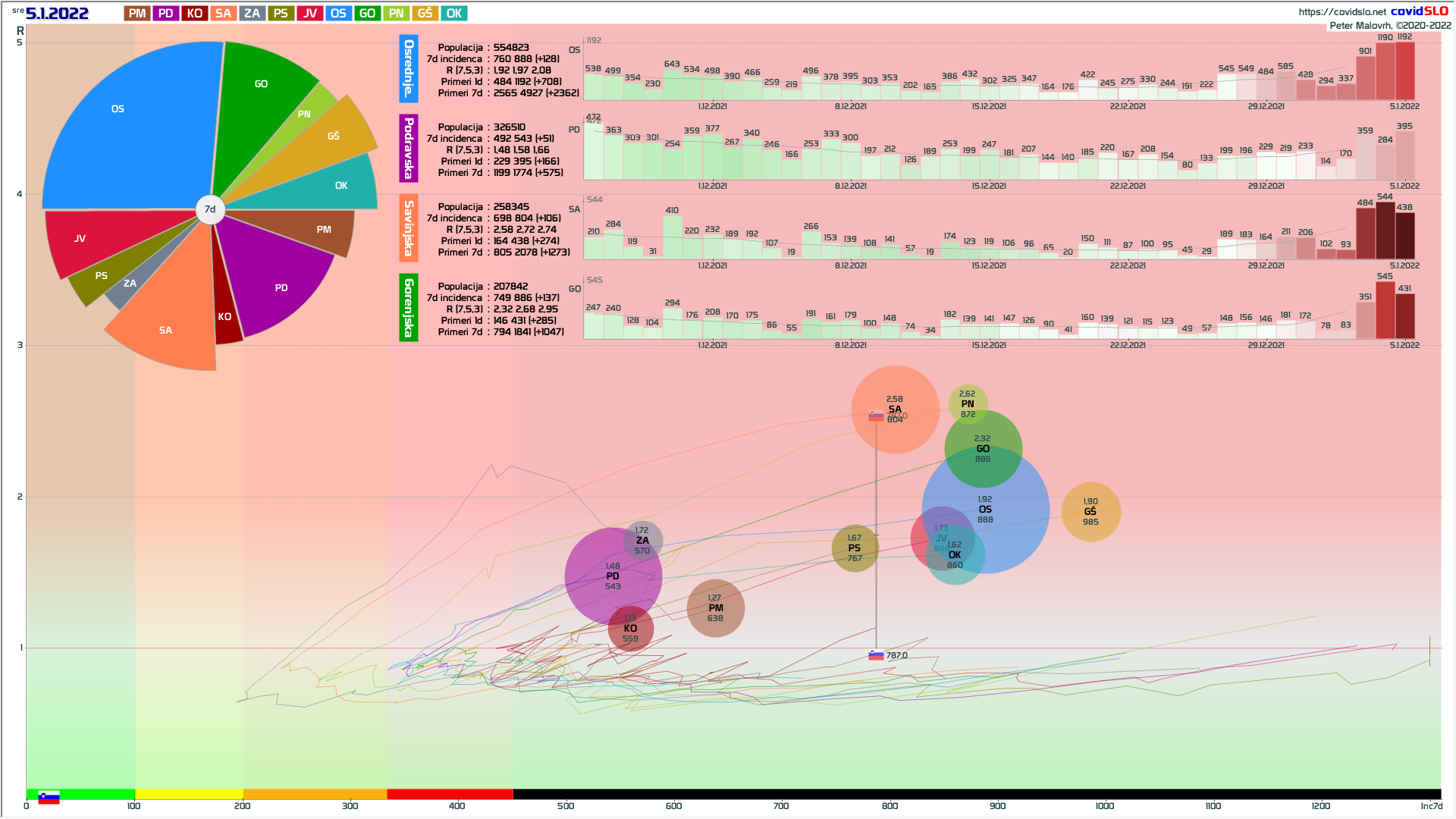Image resolution: width=1456 pixels, height=819 pixels.
Task: Click the Slovenia flag on incidence axis
Action: (49, 798)
